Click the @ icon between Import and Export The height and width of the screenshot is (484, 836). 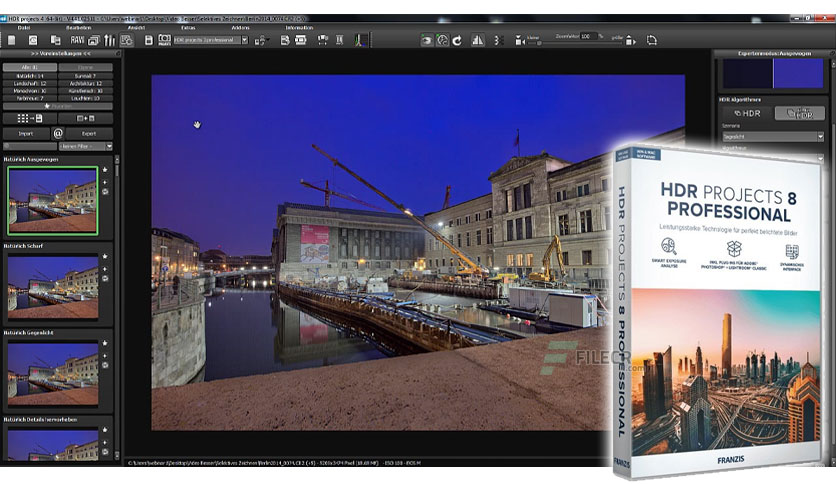[58, 133]
